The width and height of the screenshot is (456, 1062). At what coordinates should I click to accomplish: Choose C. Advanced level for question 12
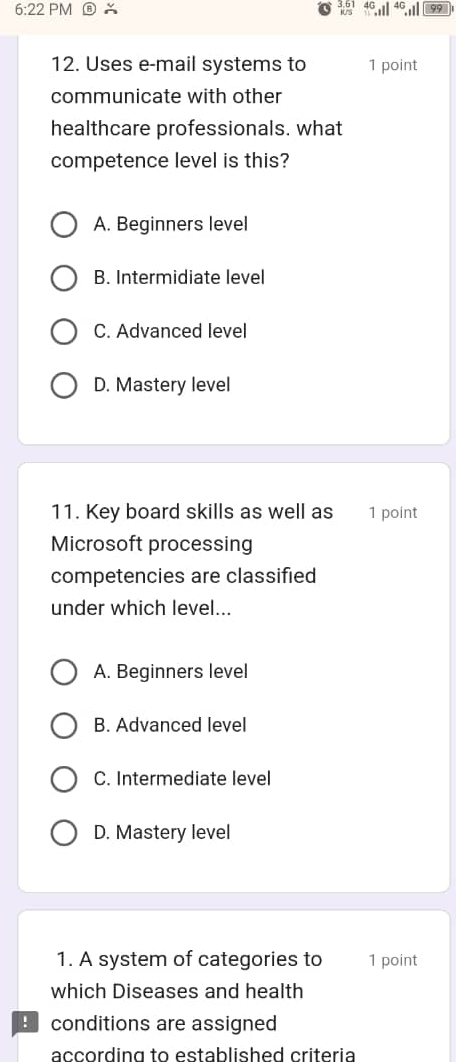tap(149, 331)
